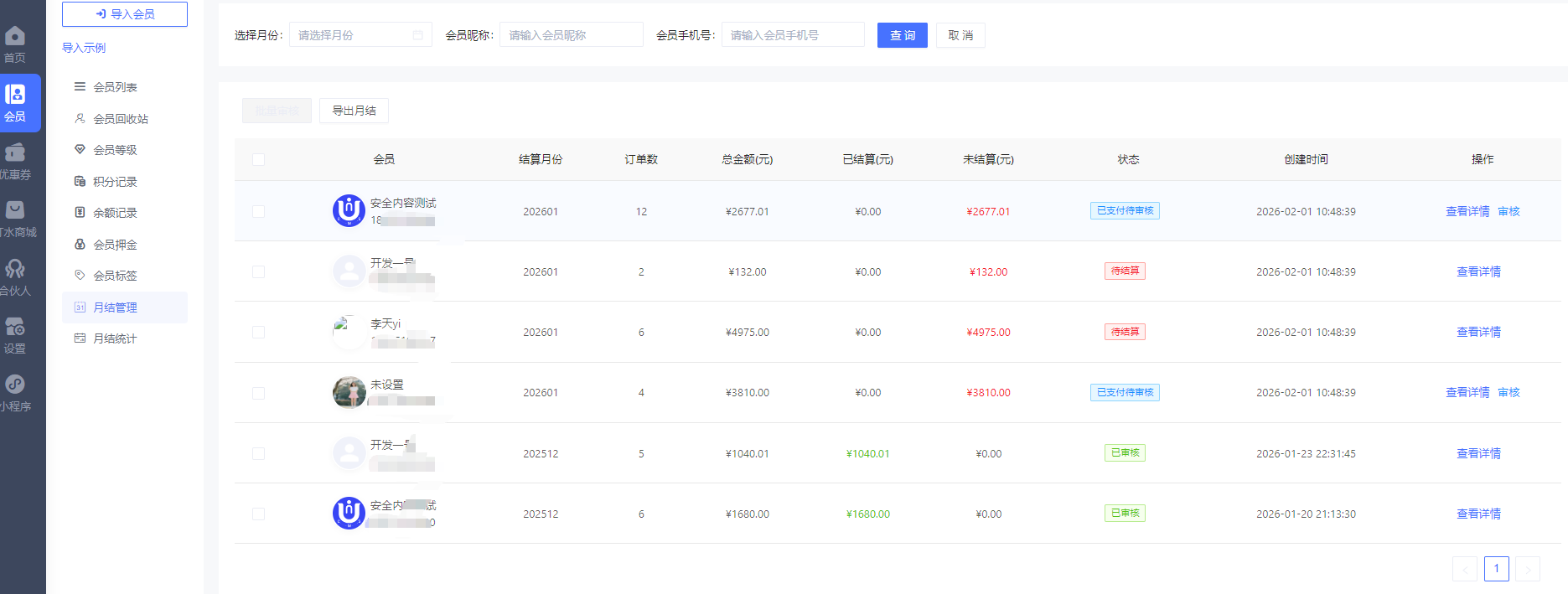The image size is (1568, 594).
Task: Open the 设置 settings sidebar icon
Action: pyautogui.click(x=15, y=328)
